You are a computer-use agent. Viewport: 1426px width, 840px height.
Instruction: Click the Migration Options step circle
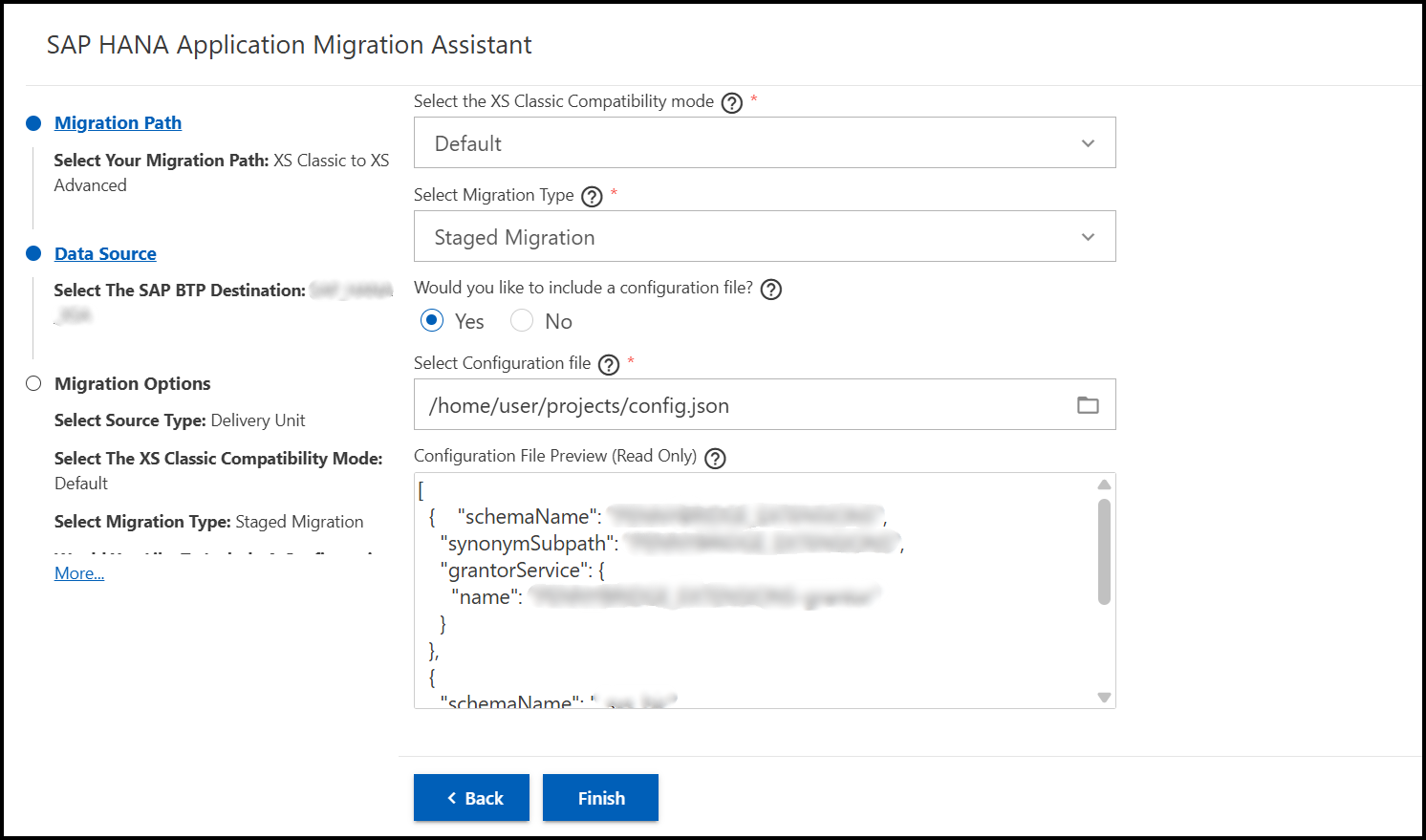coord(33,383)
